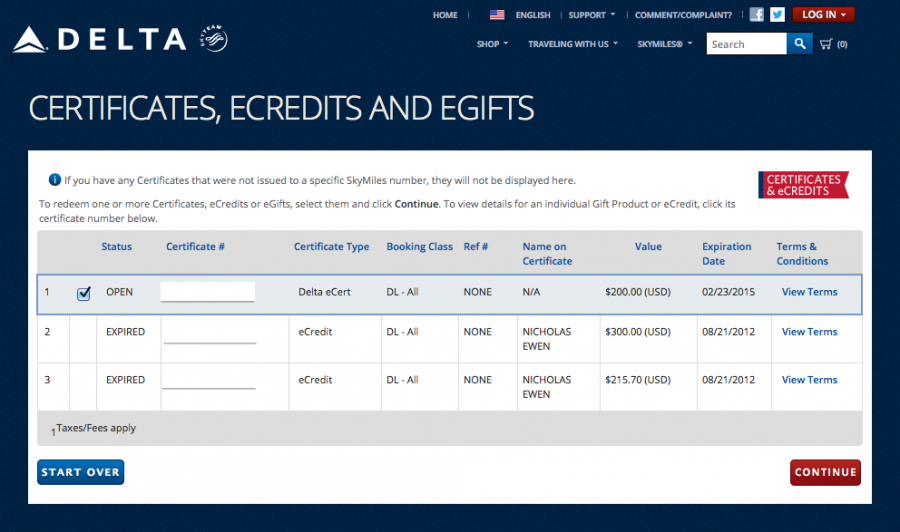Viewport: 900px width, 532px height.
Task: Click the Search input field
Action: pos(746,44)
